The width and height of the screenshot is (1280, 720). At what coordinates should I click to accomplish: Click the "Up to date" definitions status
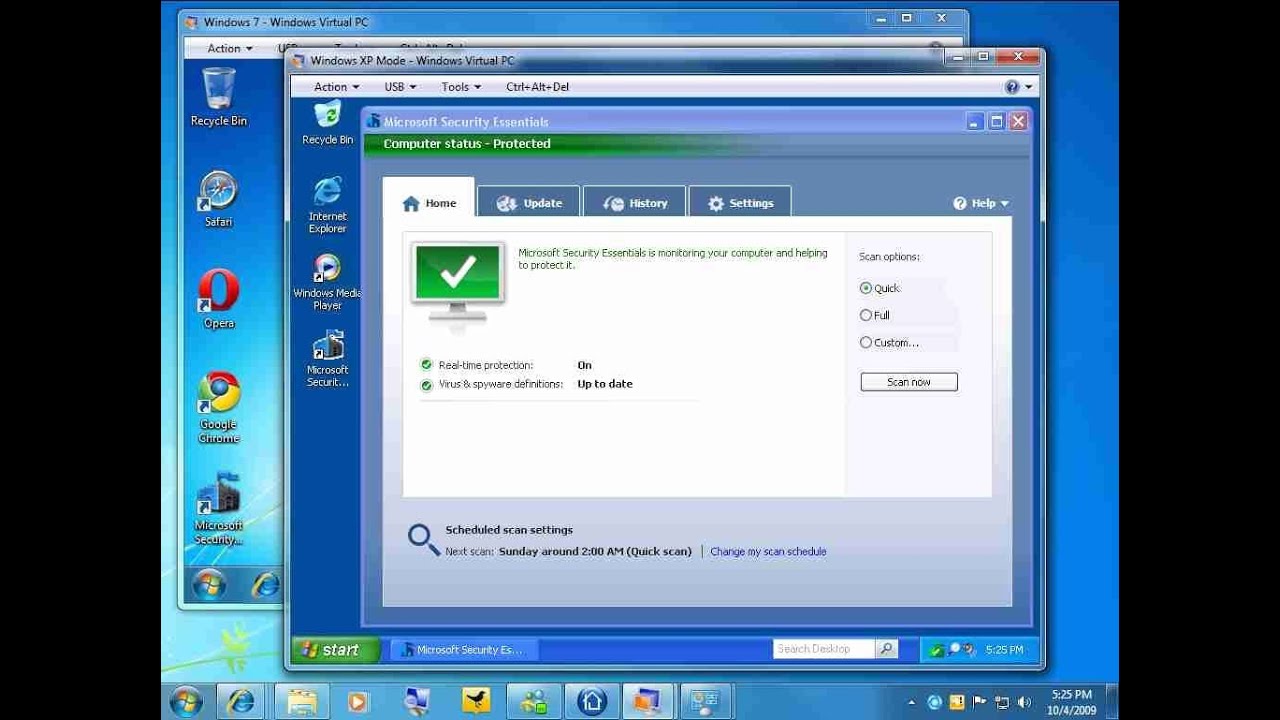point(605,384)
